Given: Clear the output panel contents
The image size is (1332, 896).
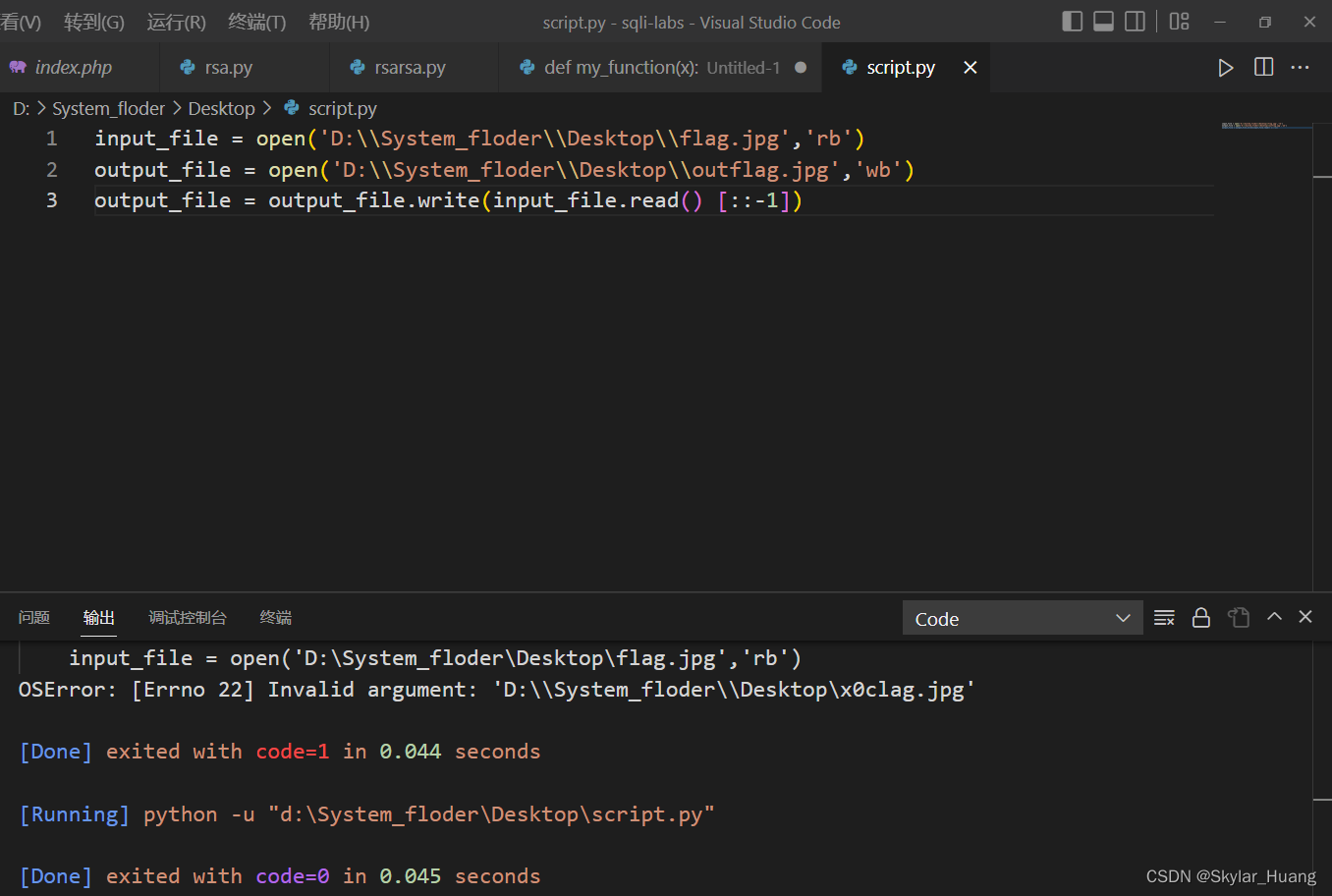Looking at the screenshot, I should [1164, 618].
